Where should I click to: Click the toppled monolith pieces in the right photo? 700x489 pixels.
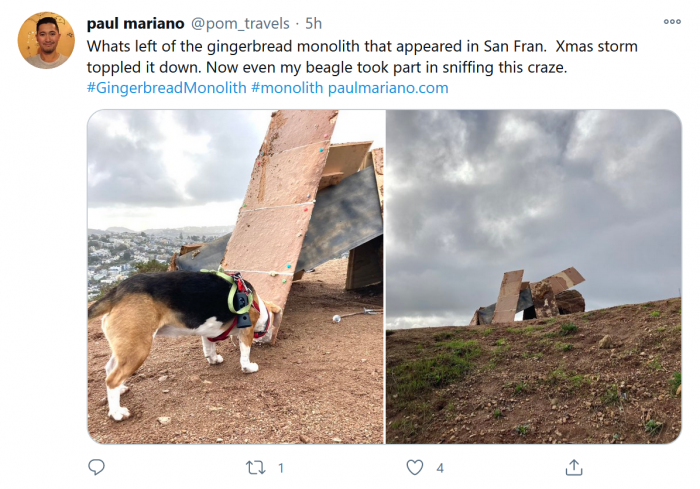[528, 297]
